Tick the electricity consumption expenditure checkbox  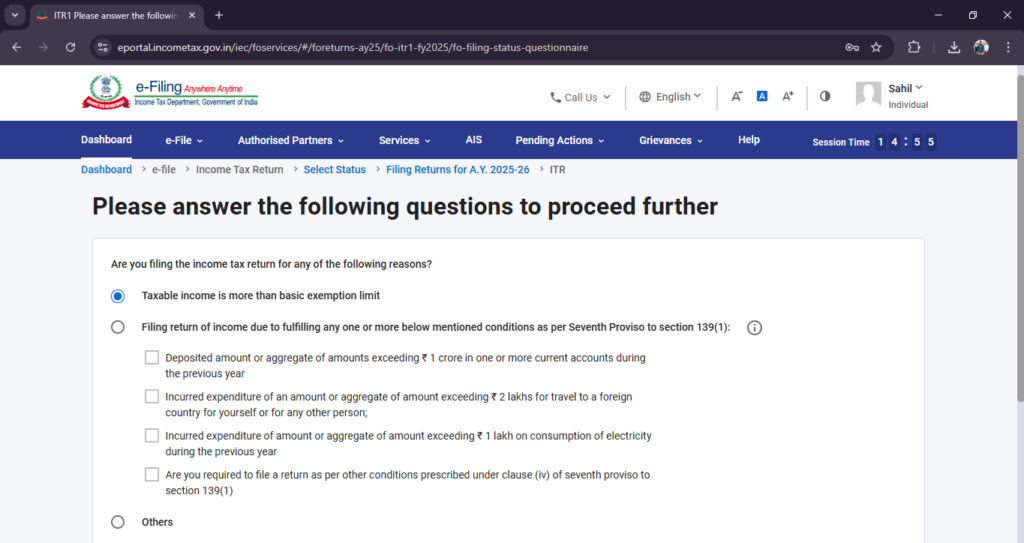pos(152,435)
